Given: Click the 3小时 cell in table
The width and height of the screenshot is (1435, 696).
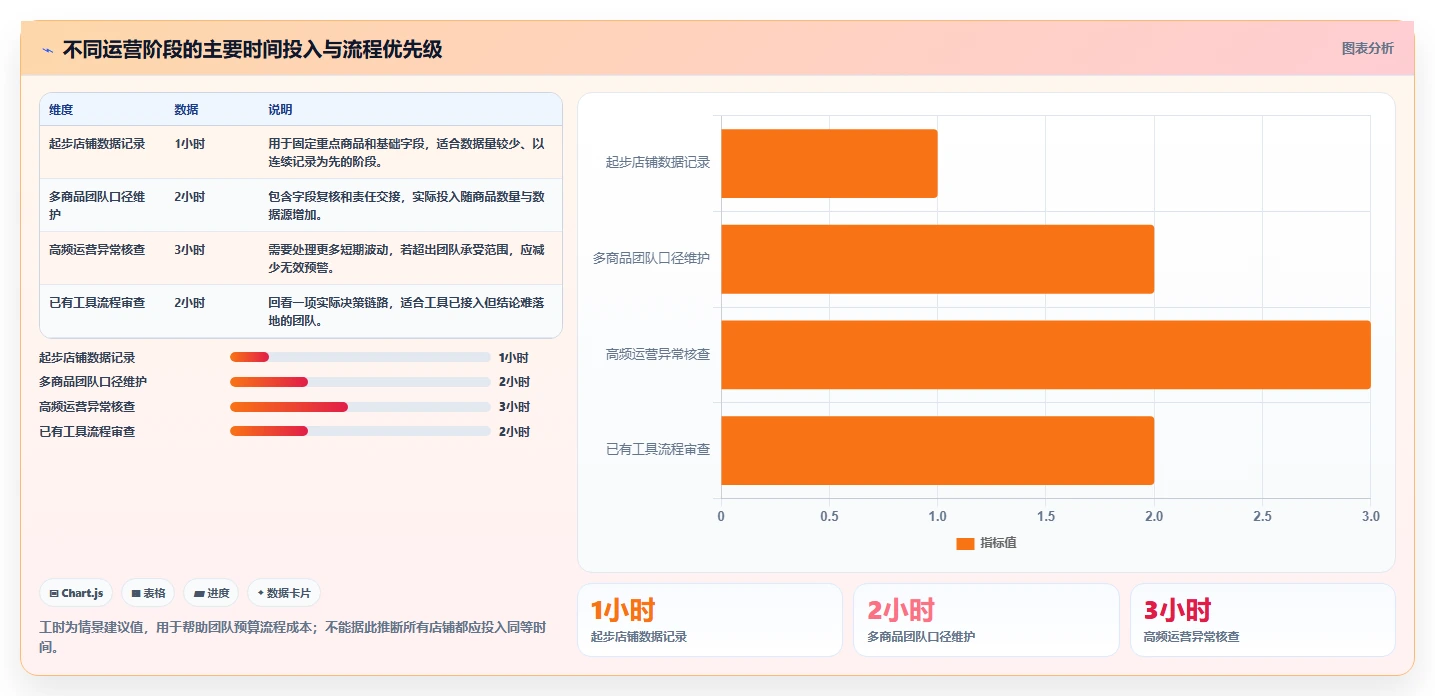Looking at the screenshot, I should pyautogui.click(x=189, y=250).
